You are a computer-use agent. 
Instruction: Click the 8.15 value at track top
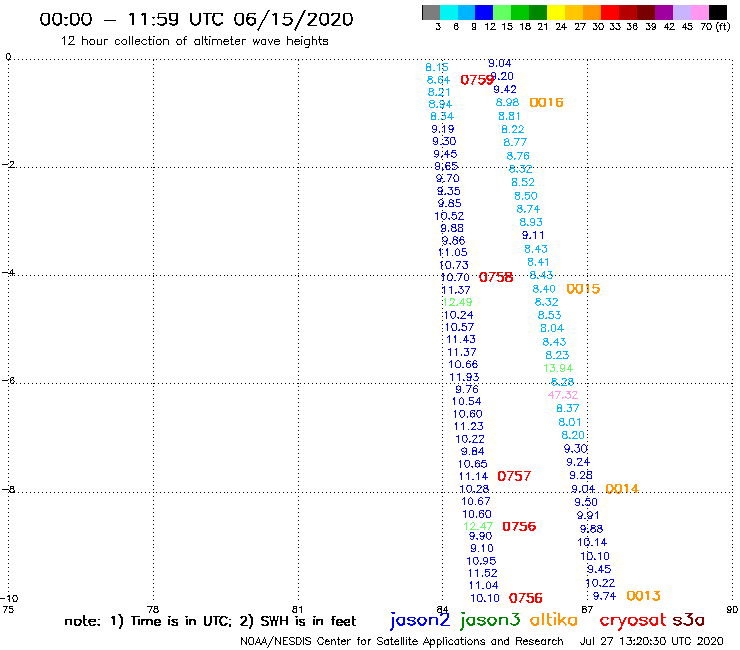coord(437,67)
